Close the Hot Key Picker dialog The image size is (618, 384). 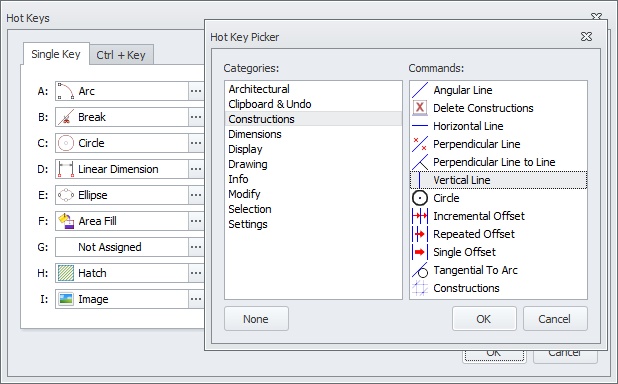(586, 37)
